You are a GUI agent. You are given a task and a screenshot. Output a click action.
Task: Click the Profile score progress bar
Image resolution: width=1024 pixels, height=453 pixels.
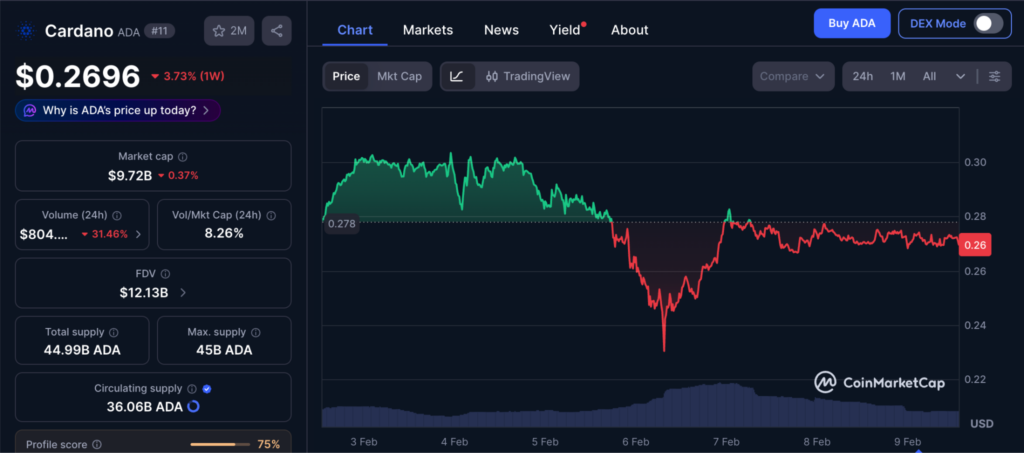pos(219,444)
